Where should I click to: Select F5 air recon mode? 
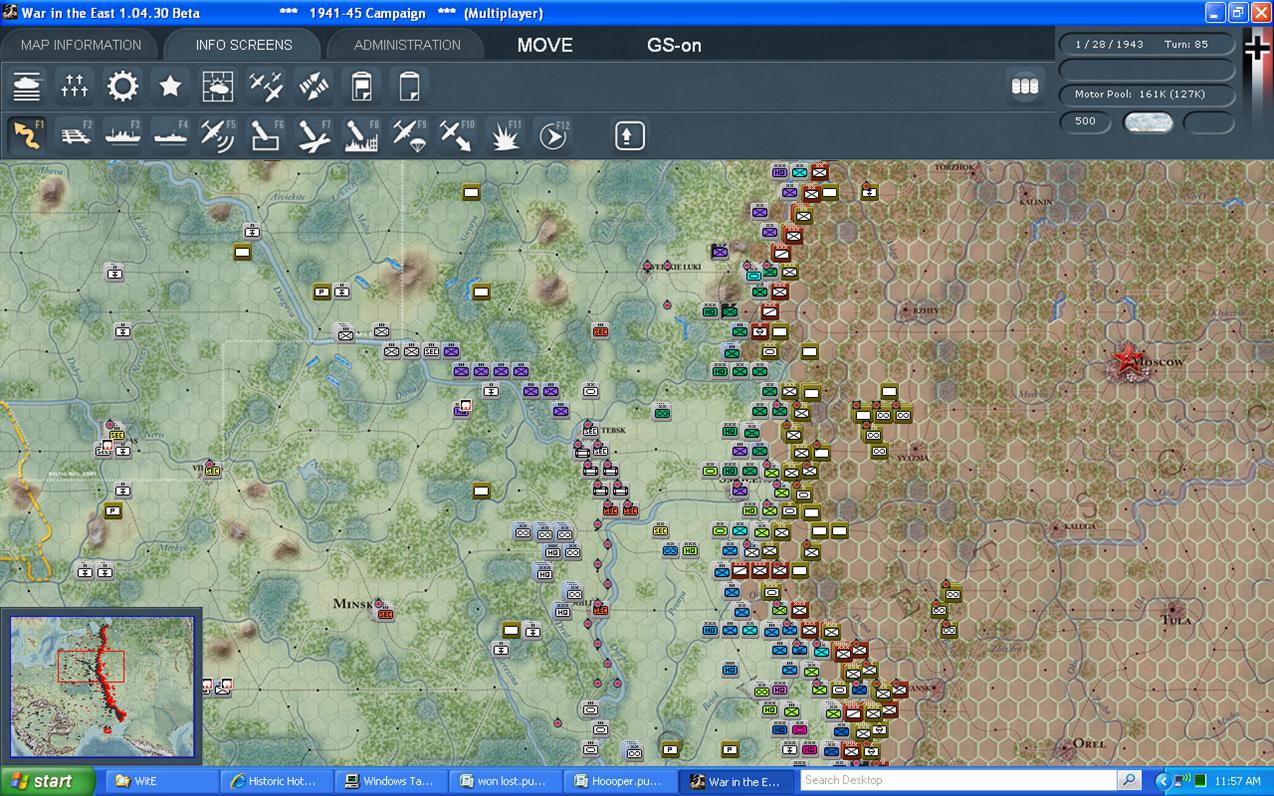click(218, 135)
